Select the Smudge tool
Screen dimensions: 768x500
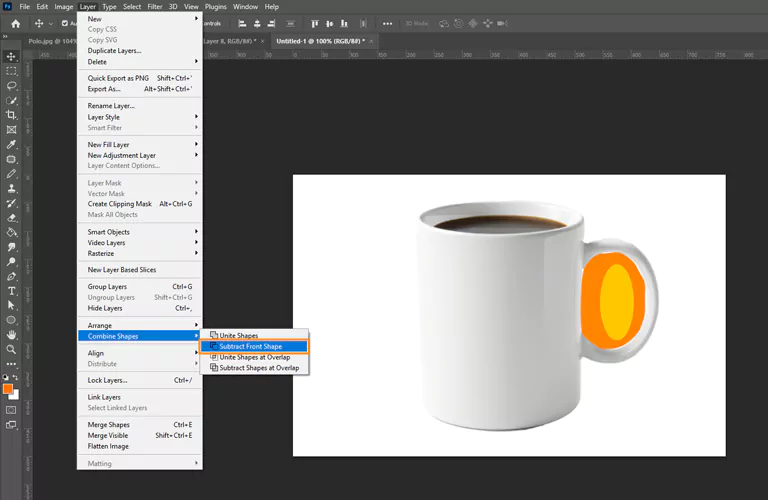[11, 247]
